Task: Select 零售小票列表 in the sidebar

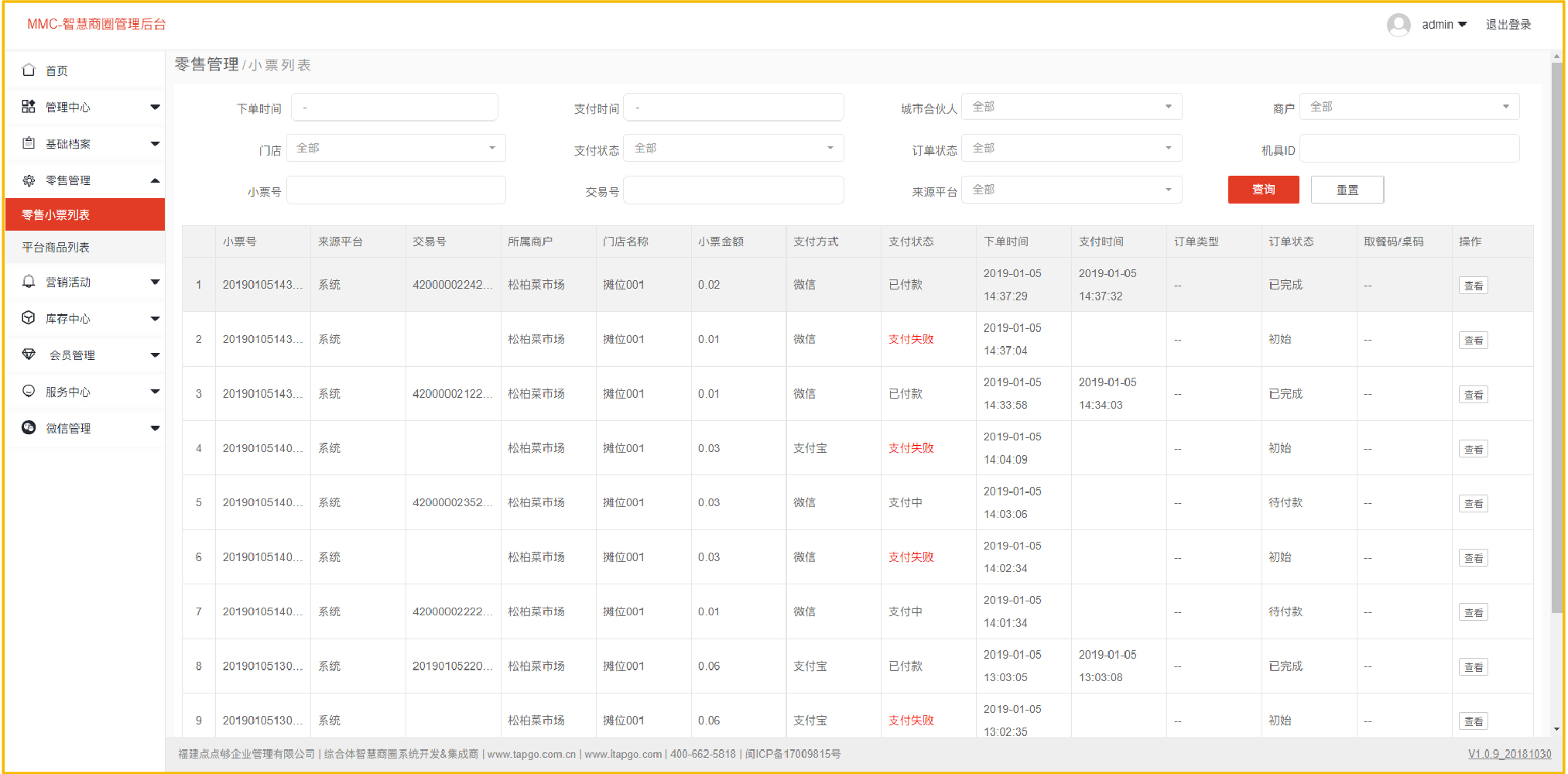Action: pos(85,214)
